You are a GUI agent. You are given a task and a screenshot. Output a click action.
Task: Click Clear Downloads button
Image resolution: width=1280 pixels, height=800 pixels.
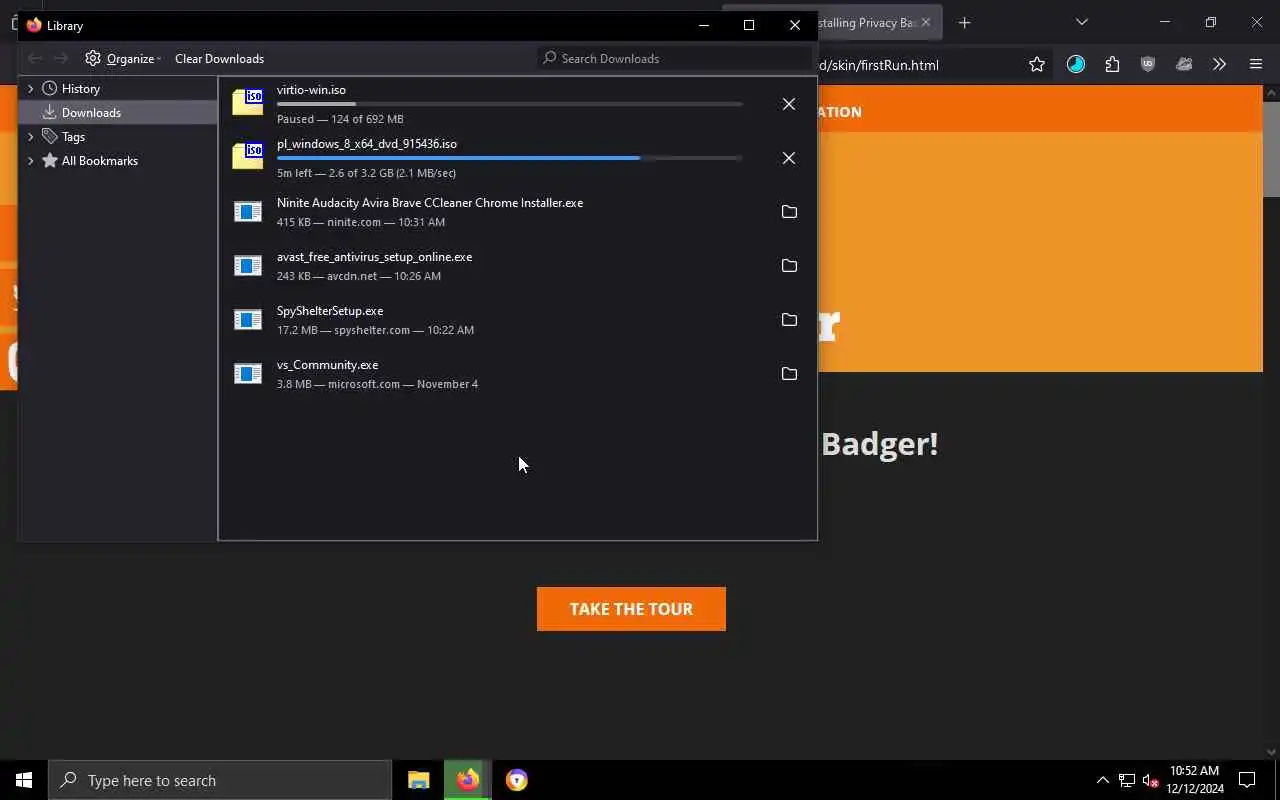(219, 58)
